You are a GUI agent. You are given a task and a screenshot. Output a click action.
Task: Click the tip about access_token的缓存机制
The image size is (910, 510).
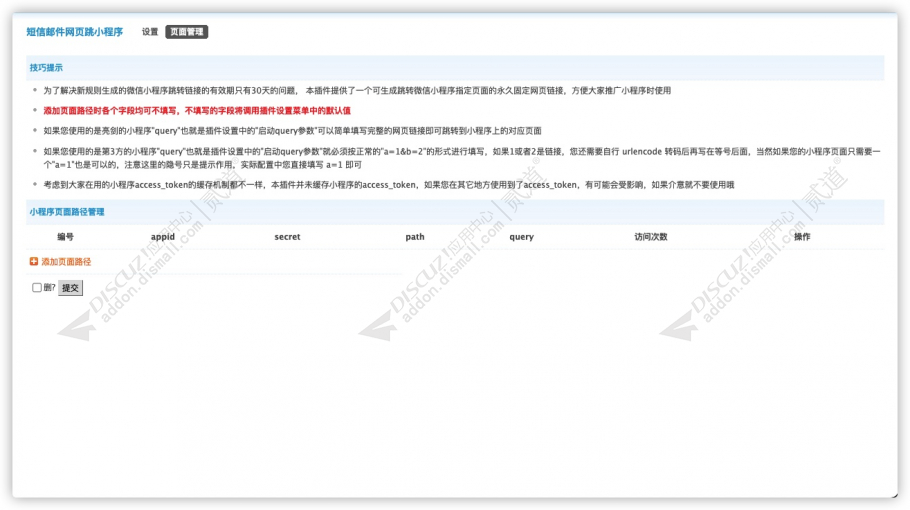pos(388,185)
